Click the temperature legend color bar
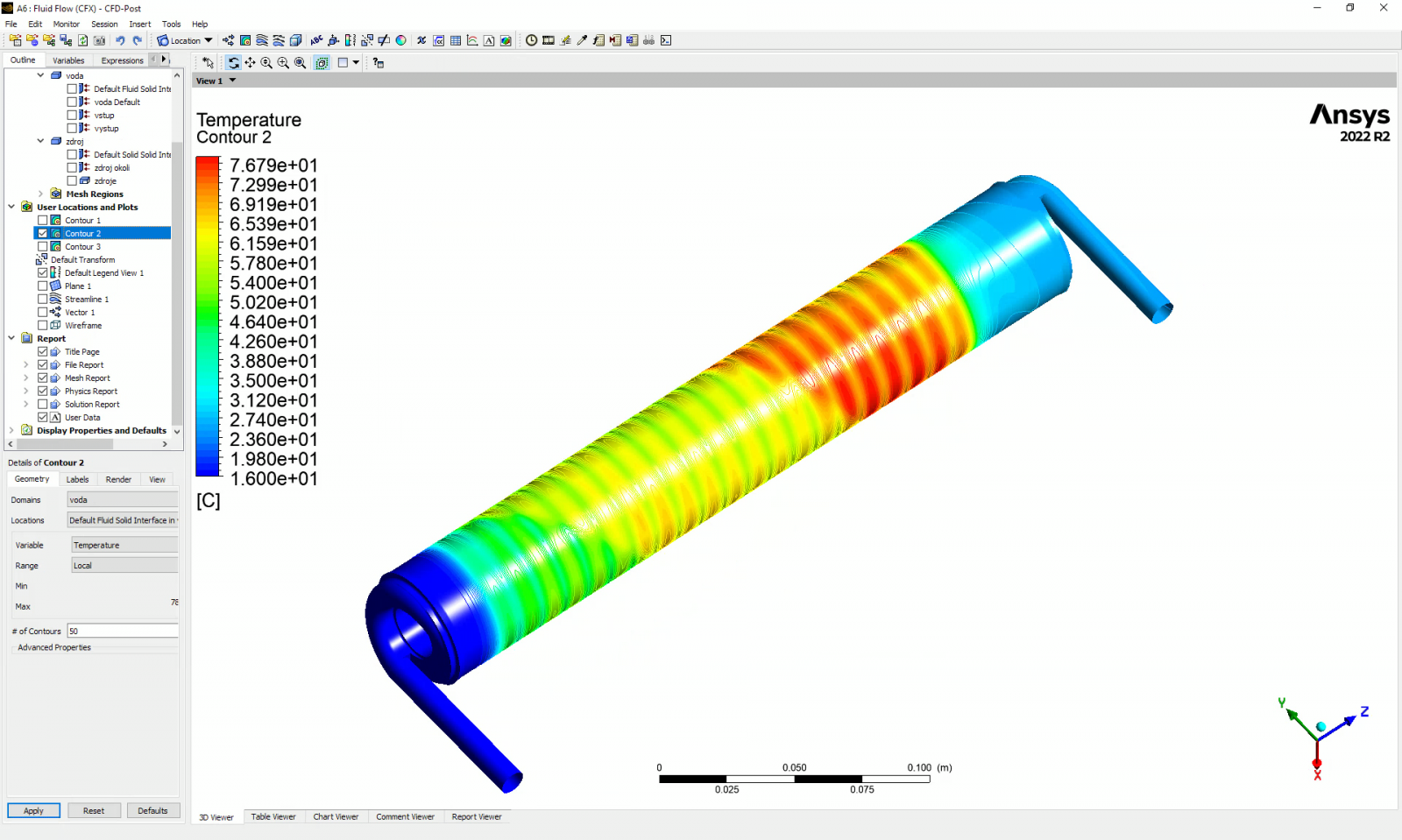 (208, 316)
